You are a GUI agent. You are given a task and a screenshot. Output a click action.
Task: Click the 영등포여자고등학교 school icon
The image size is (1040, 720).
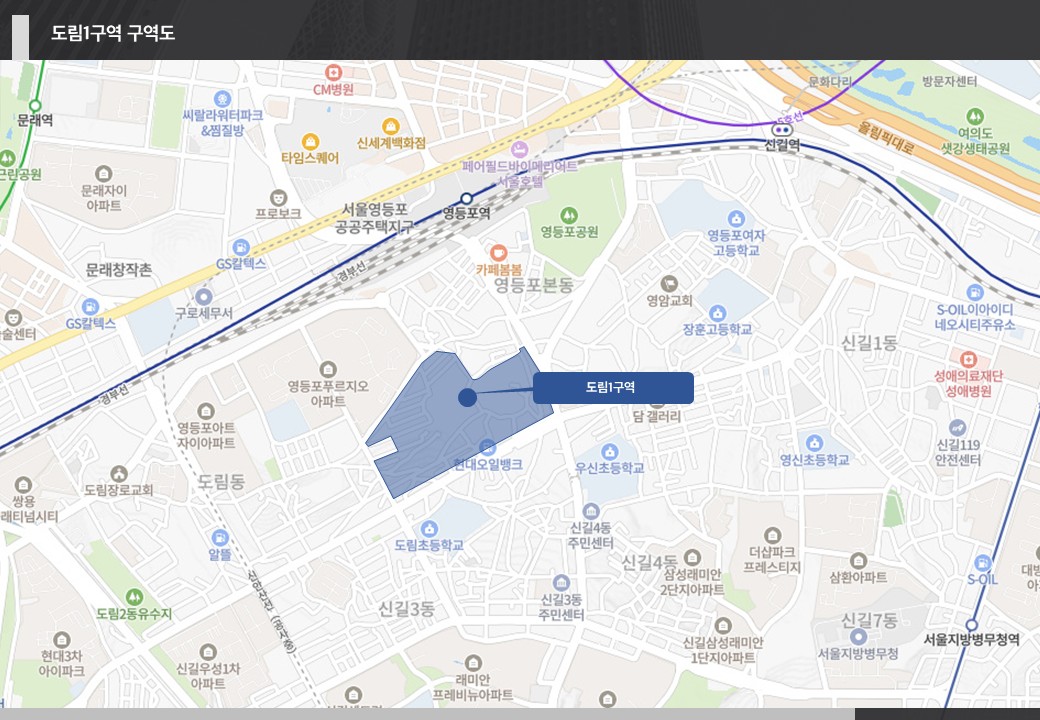click(x=736, y=219)
